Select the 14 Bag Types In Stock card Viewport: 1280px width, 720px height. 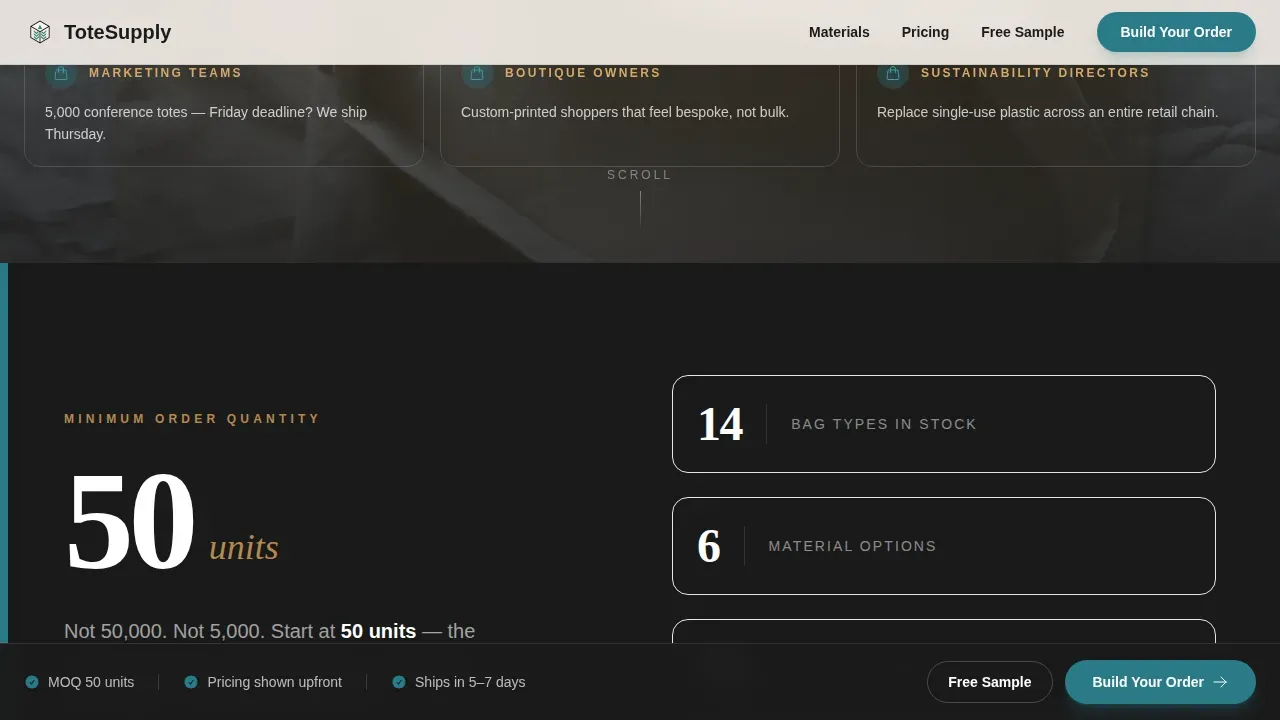944,424
